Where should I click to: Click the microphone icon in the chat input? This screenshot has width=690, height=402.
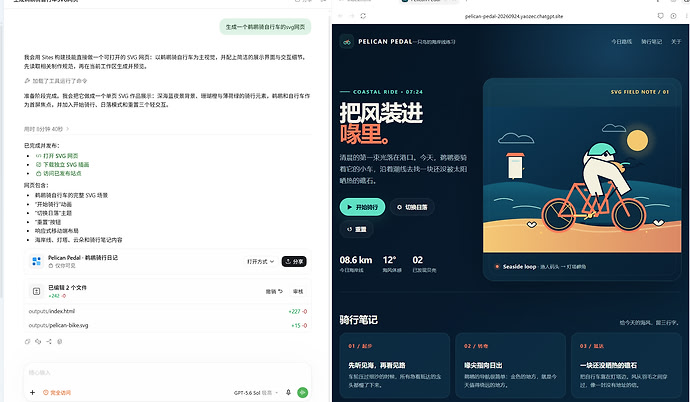288,392
